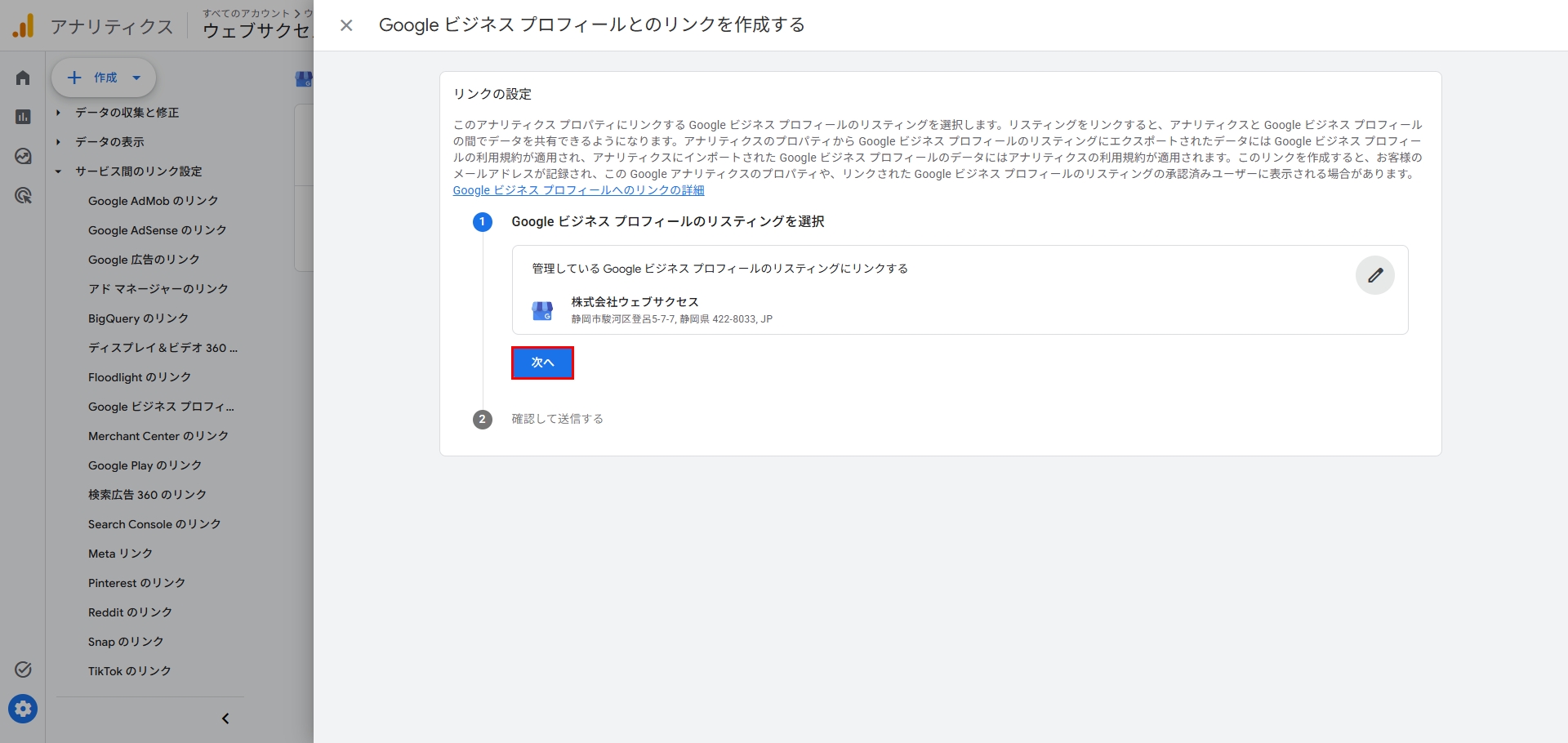Screen dimensions: 1568x743
Task: Open the Home icon in left rail
Action: (x=23, y=78)
